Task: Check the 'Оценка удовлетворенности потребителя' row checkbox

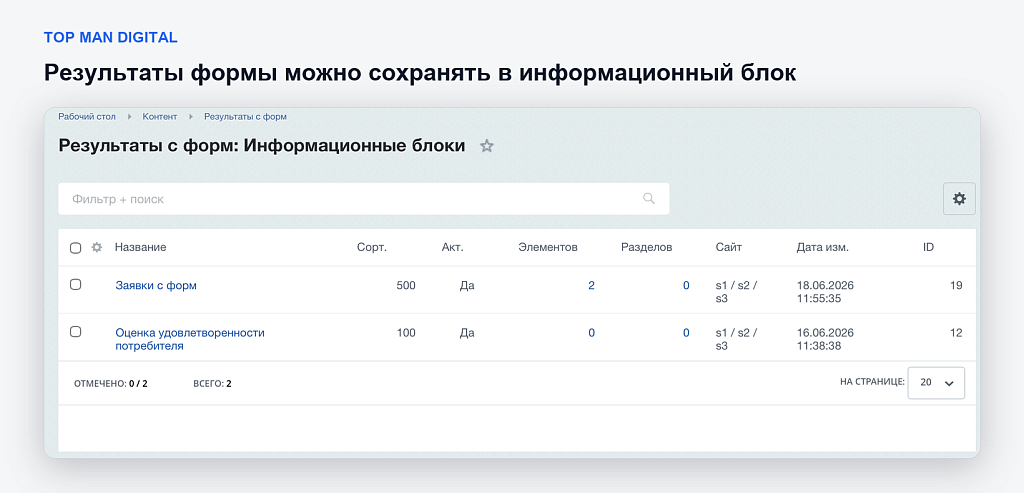Action: point(76,332)
